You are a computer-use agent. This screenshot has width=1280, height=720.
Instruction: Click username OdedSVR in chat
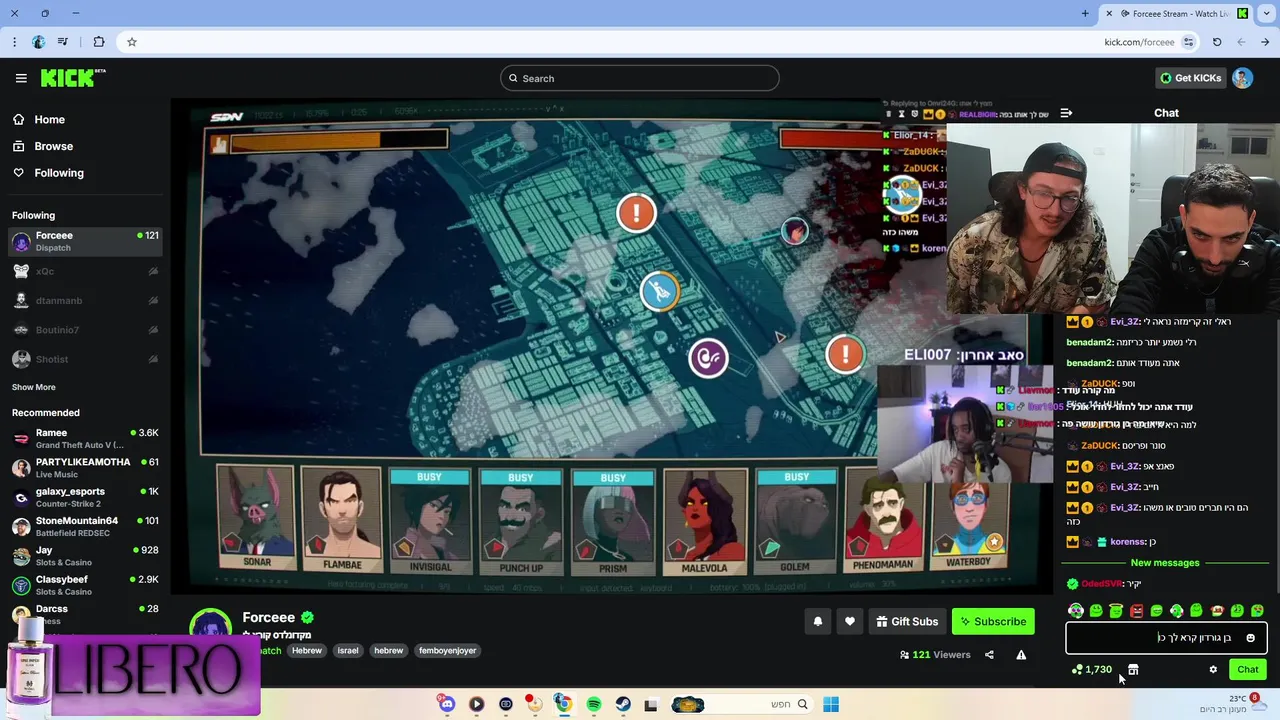coord(1101,584)
